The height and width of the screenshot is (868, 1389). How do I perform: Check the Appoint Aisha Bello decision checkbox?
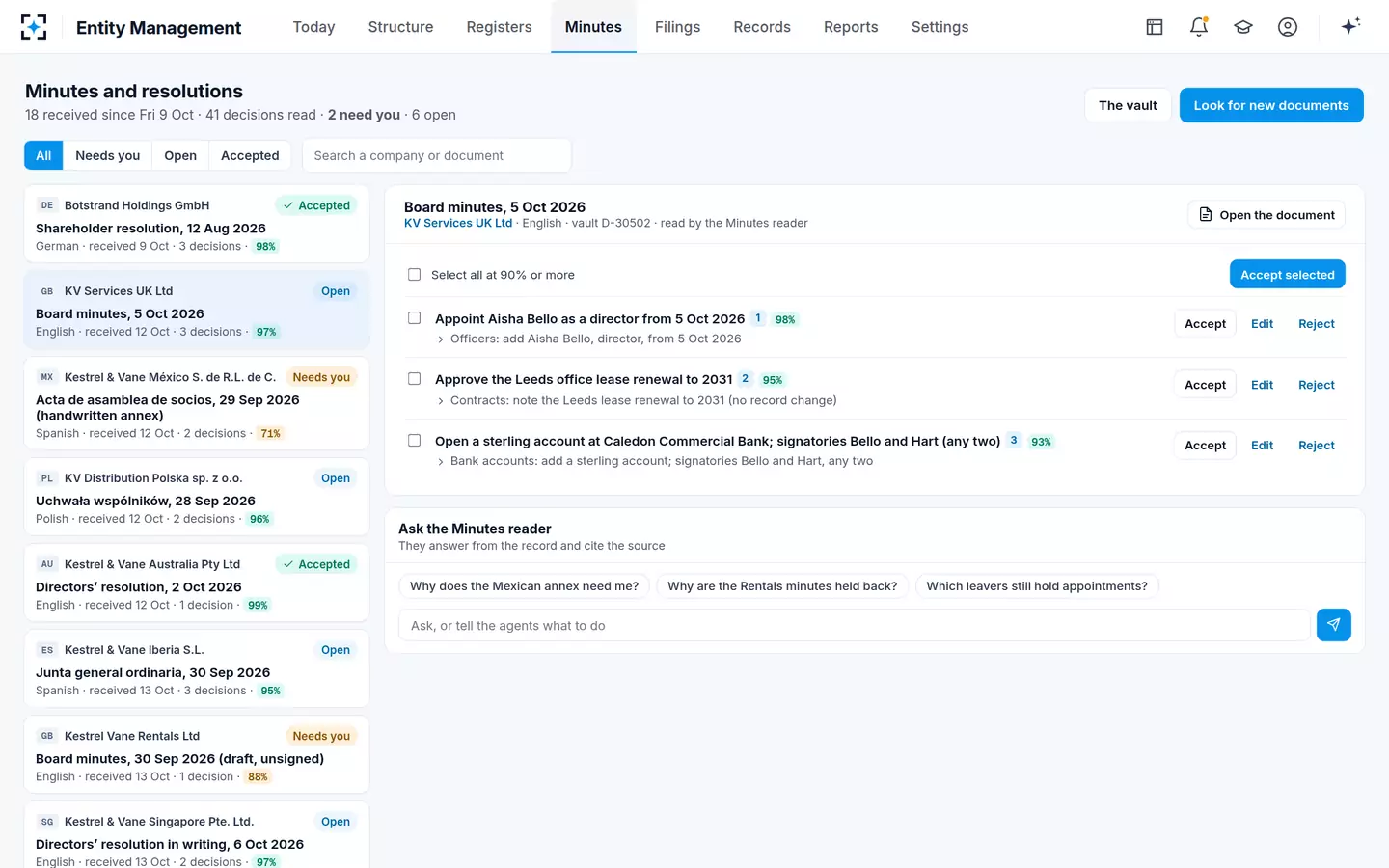tap(414, 318)
